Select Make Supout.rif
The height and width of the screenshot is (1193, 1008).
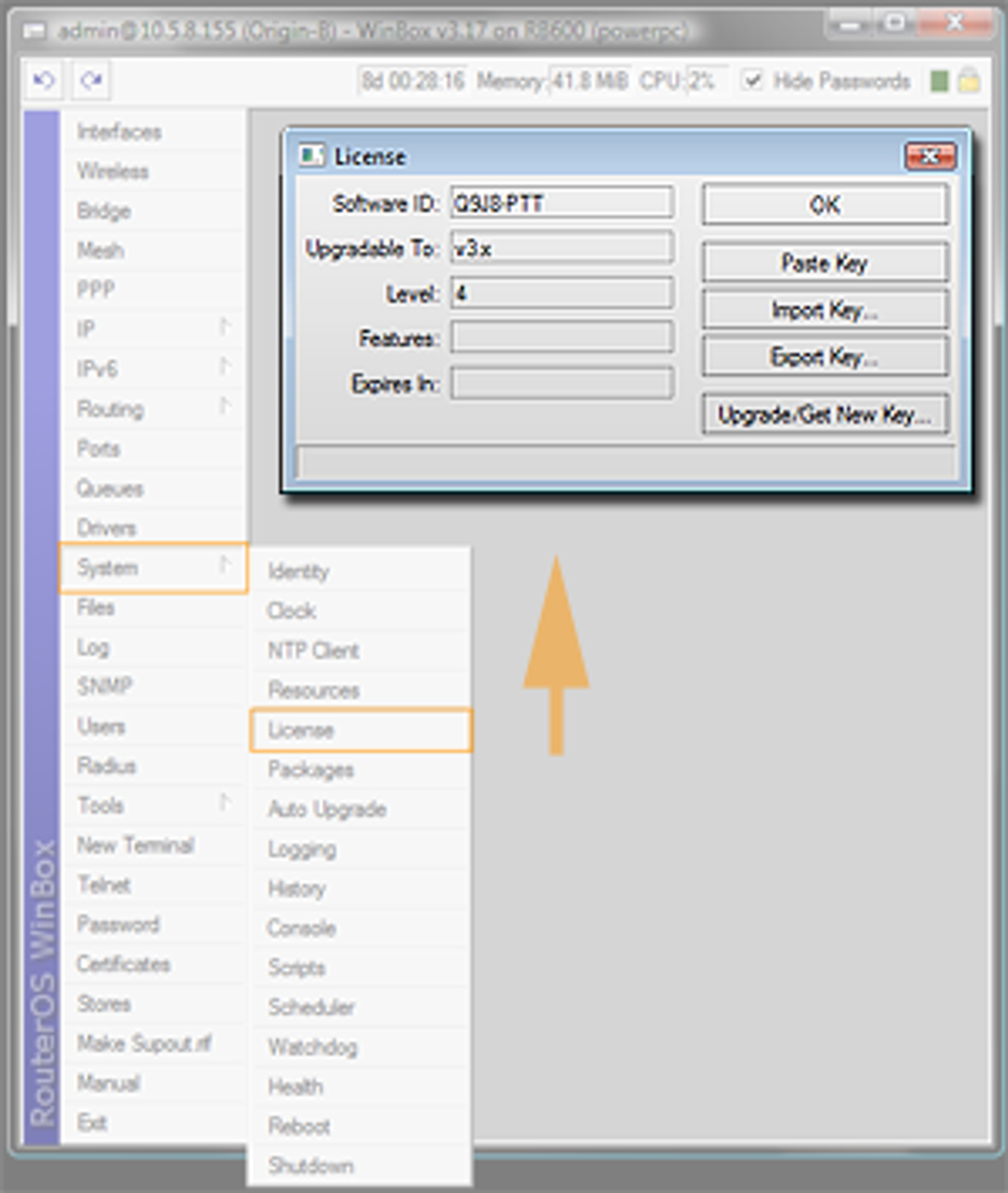(154, 1044)
